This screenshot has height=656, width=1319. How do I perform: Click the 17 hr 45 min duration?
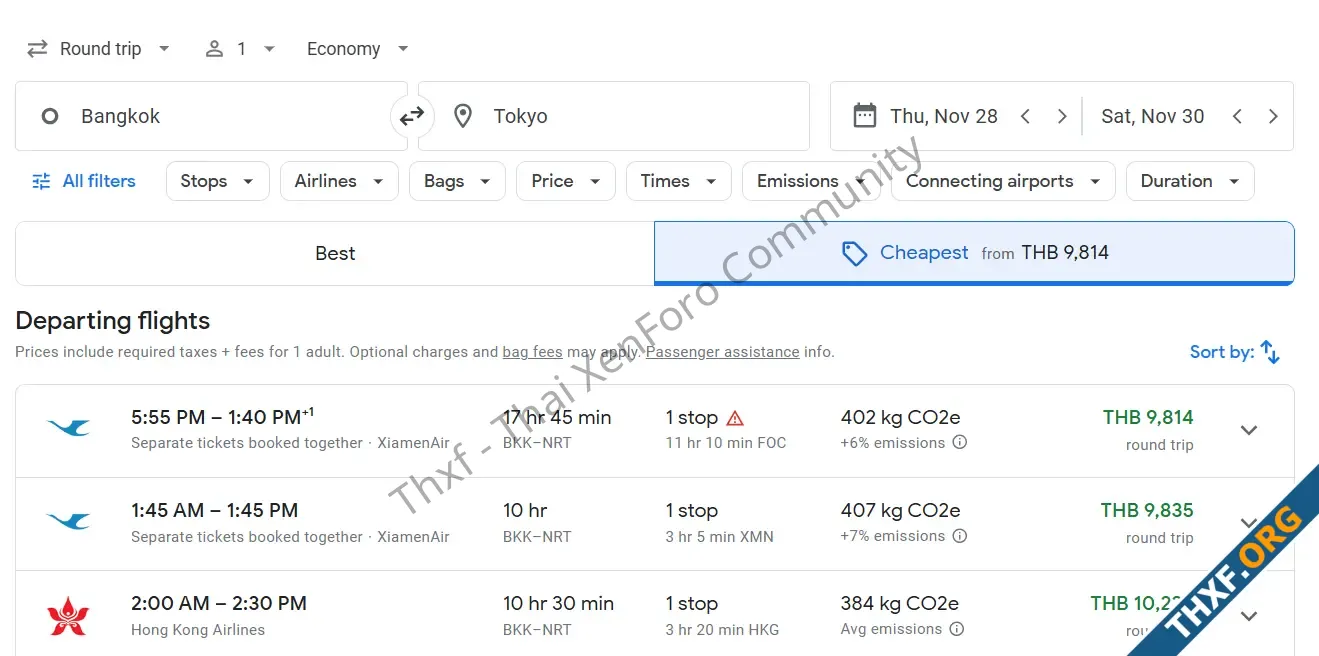click(x=557, y=417)
